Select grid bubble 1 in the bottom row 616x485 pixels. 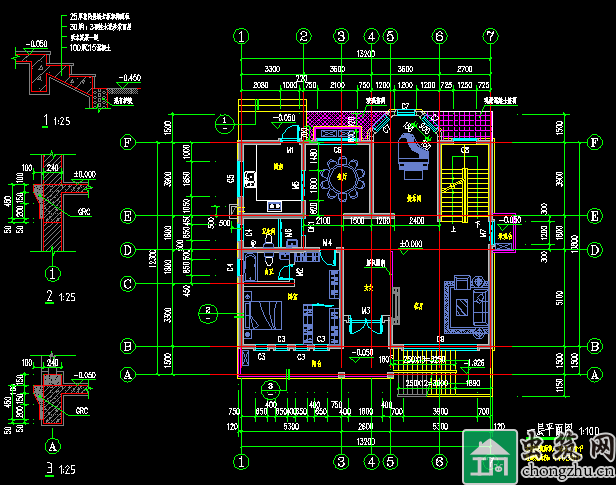[241, 461]
